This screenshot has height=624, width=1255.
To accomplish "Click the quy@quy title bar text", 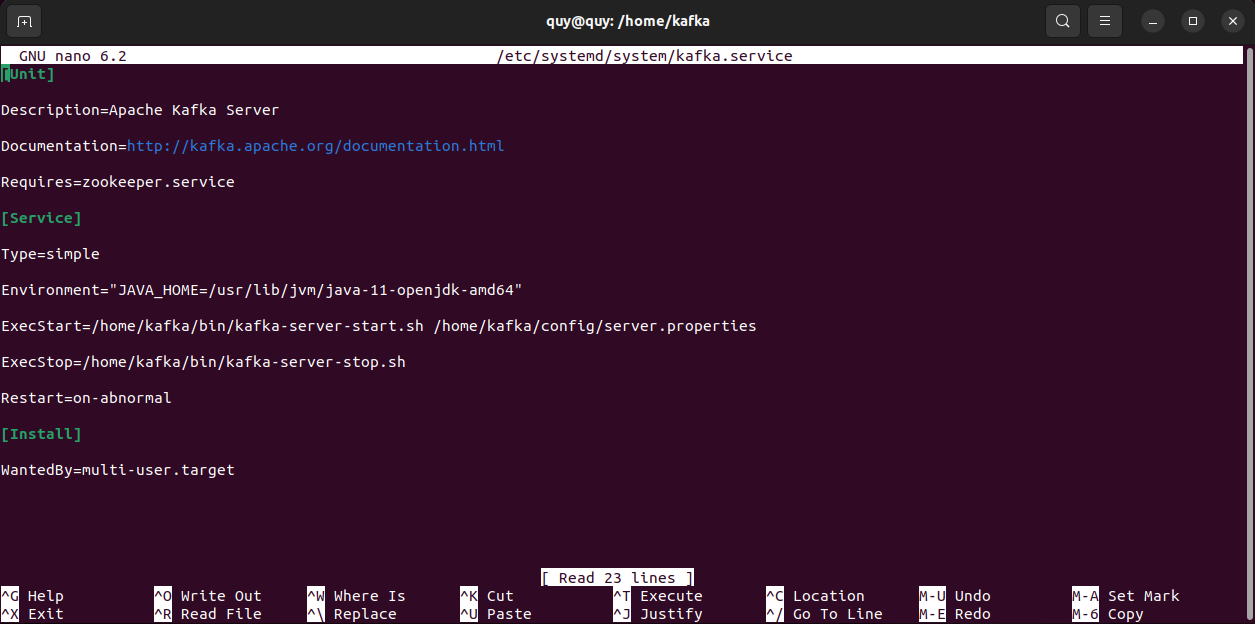I will [x=627, y=20].
